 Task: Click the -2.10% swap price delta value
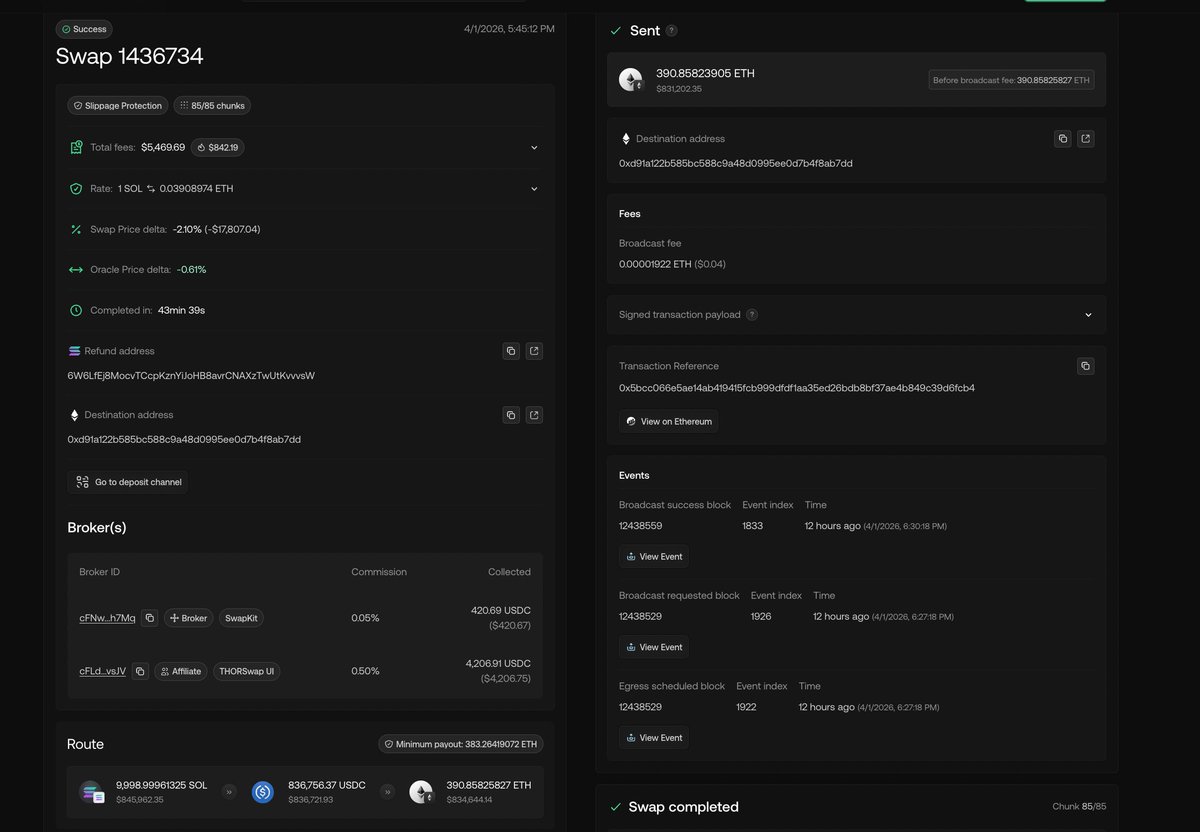pos(186,229)
